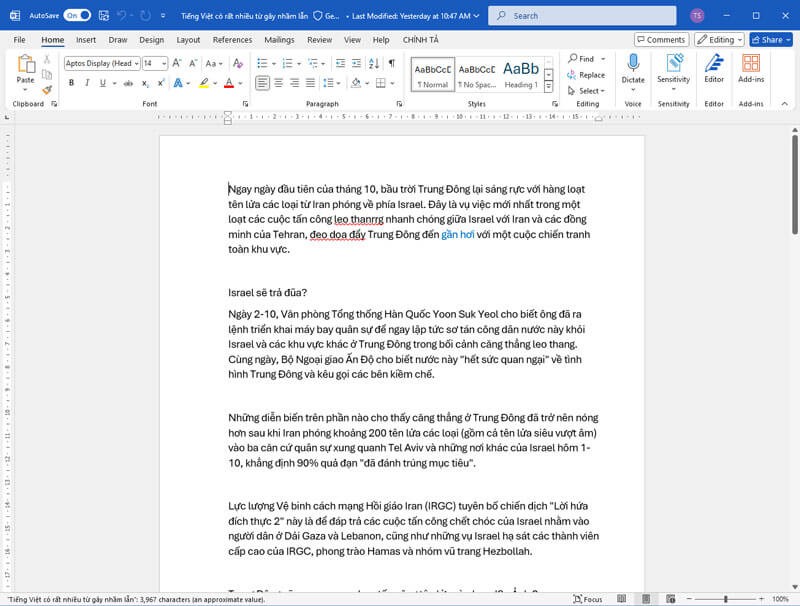Click the Share button

[767, 40]
